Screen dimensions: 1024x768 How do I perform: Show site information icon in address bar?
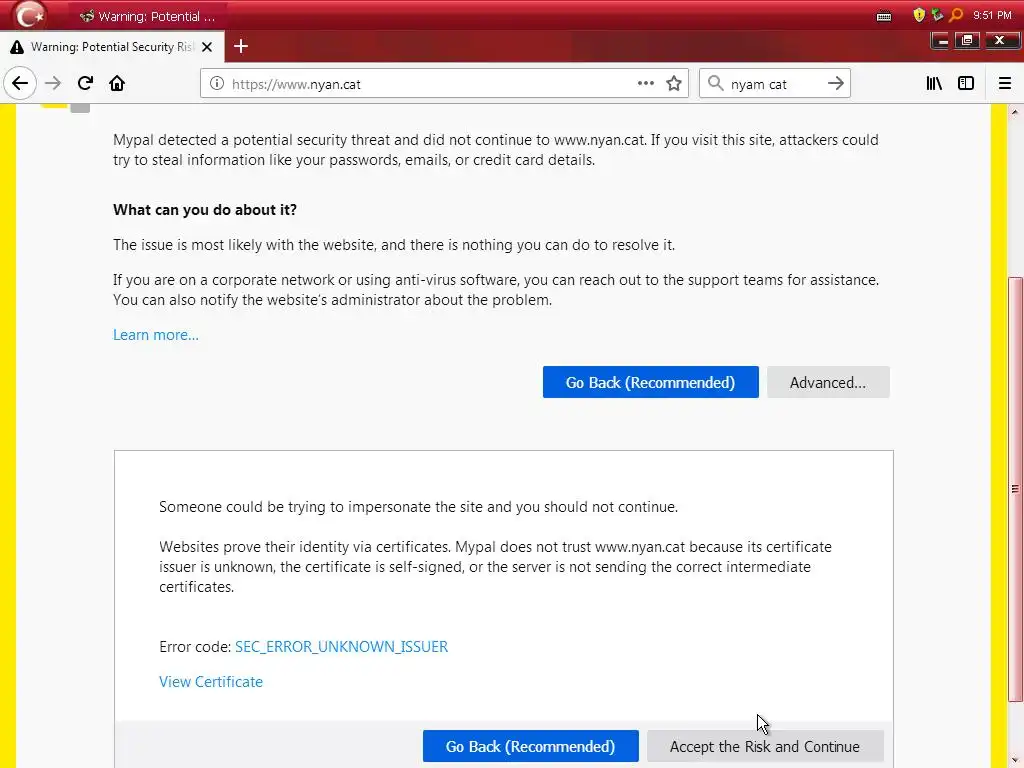(217, 84)
